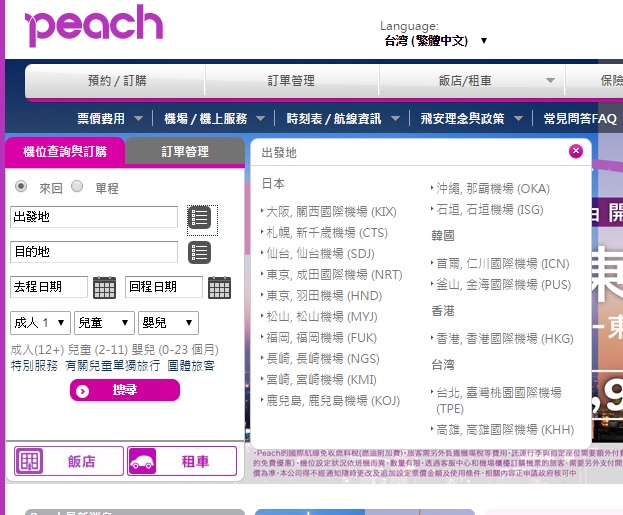Open the destination airport list icon

199,252
